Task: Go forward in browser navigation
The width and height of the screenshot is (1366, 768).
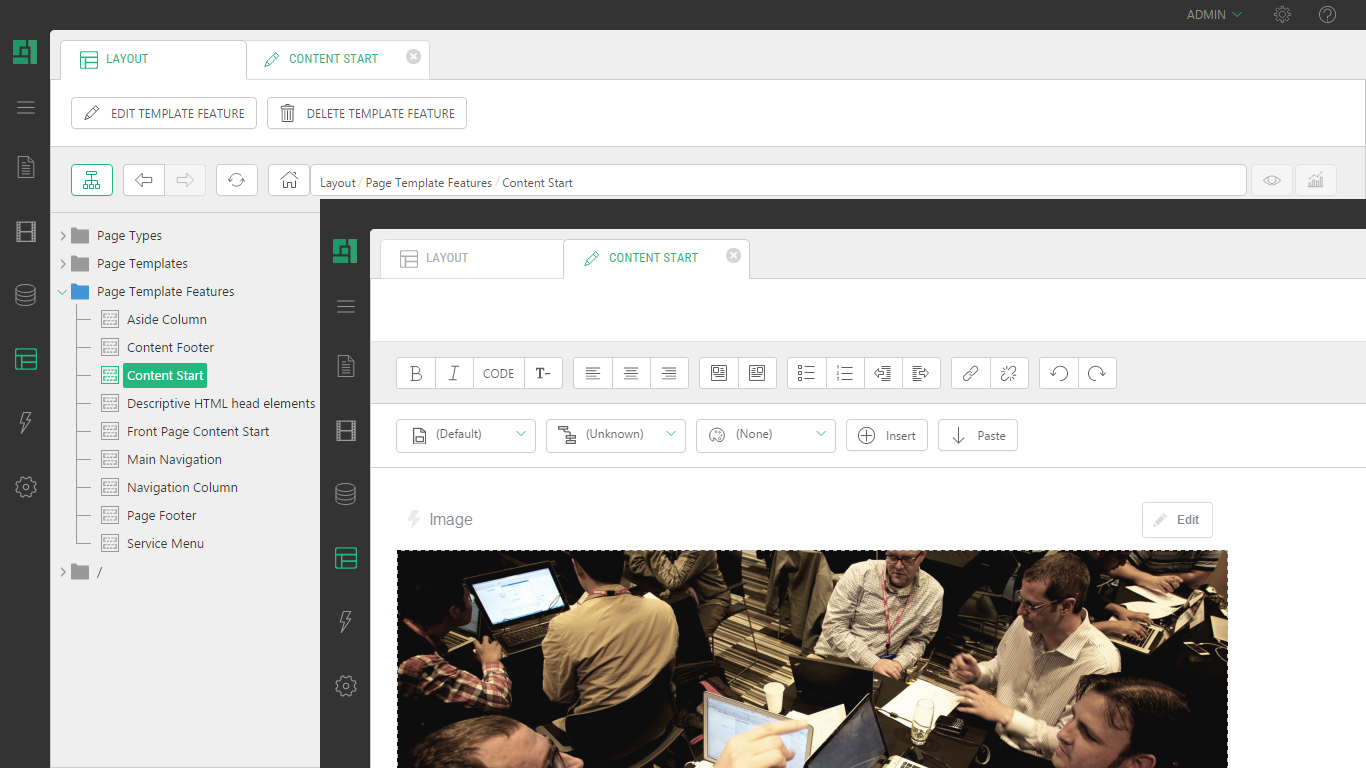Action: point(185,180)
